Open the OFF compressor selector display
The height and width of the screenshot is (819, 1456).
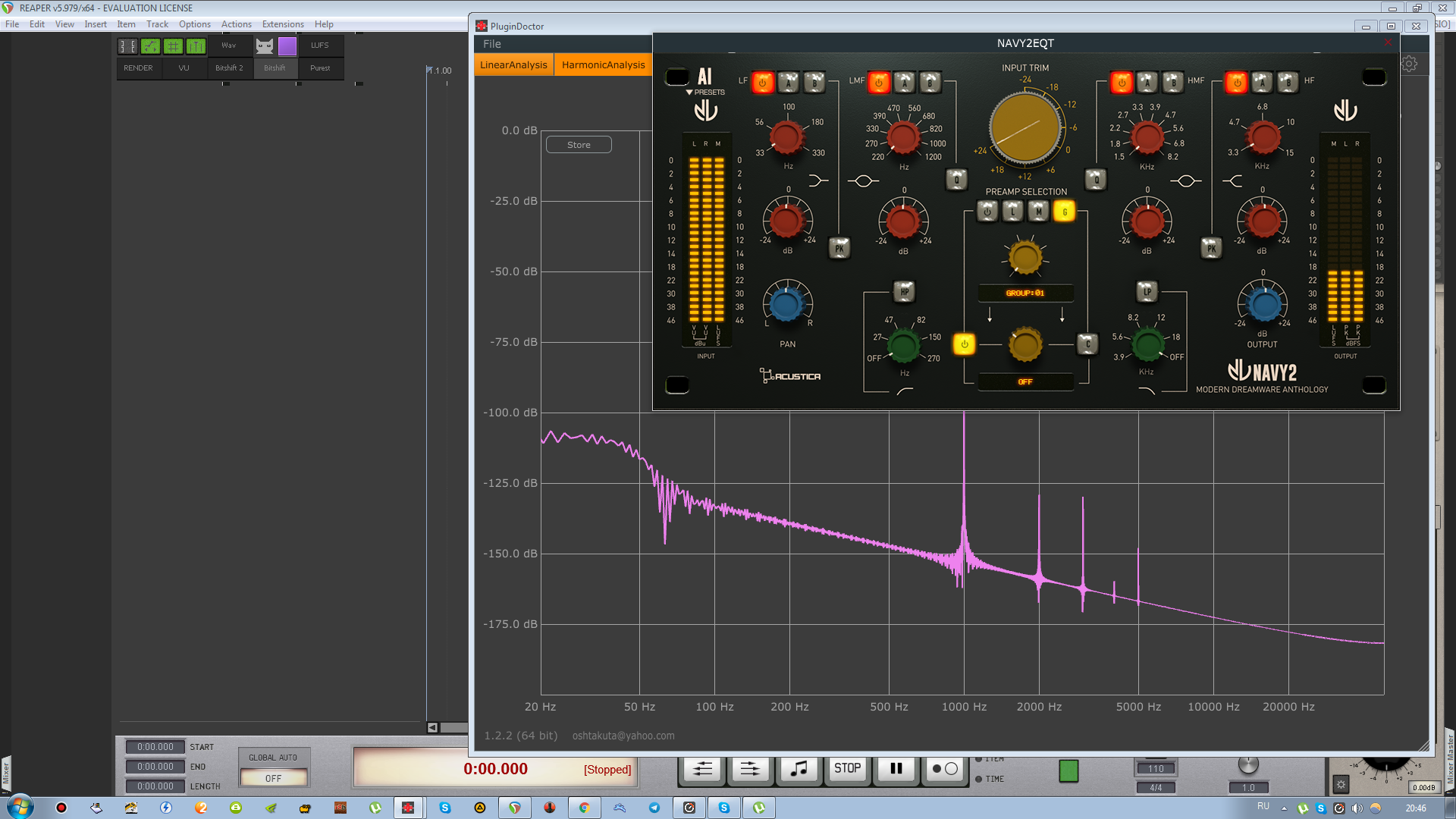pos(1025,381)
